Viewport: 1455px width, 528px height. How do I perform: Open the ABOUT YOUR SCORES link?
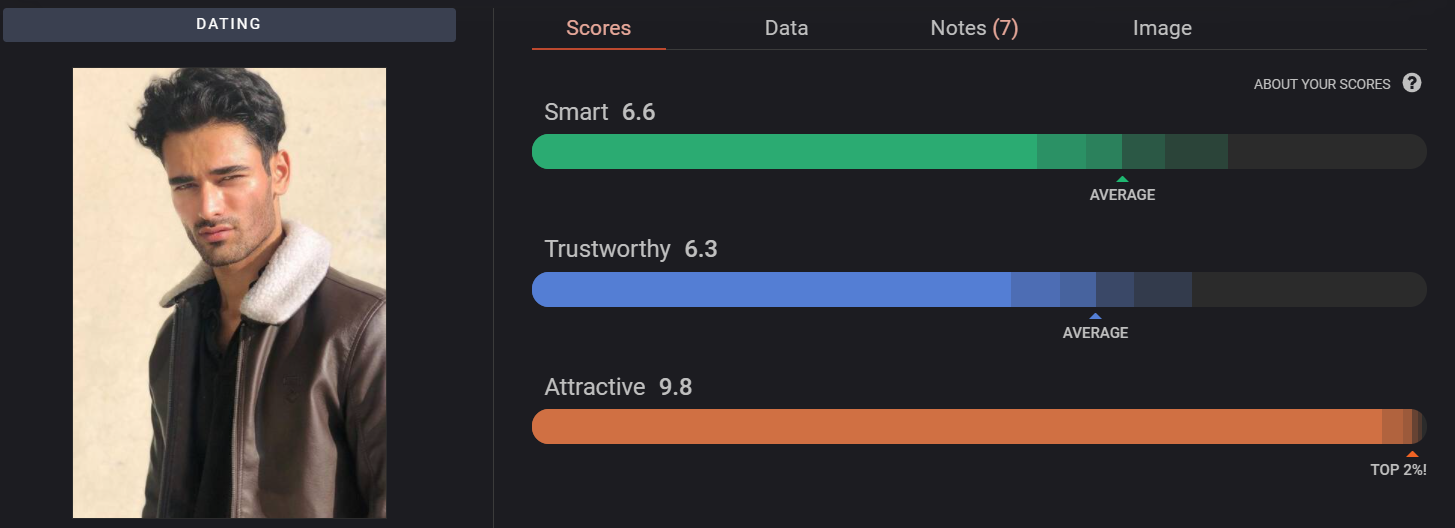[1322, 84]
